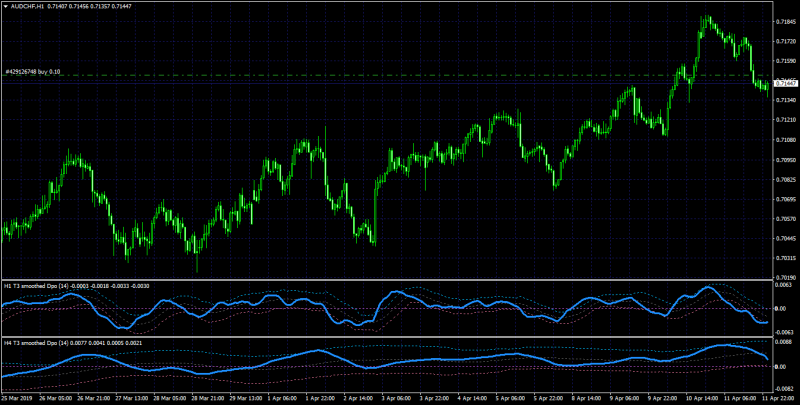This screenshot has width=800, height=405.
Task: Select the #429126748 buy 0.10 order label
Action: [32, 72]
